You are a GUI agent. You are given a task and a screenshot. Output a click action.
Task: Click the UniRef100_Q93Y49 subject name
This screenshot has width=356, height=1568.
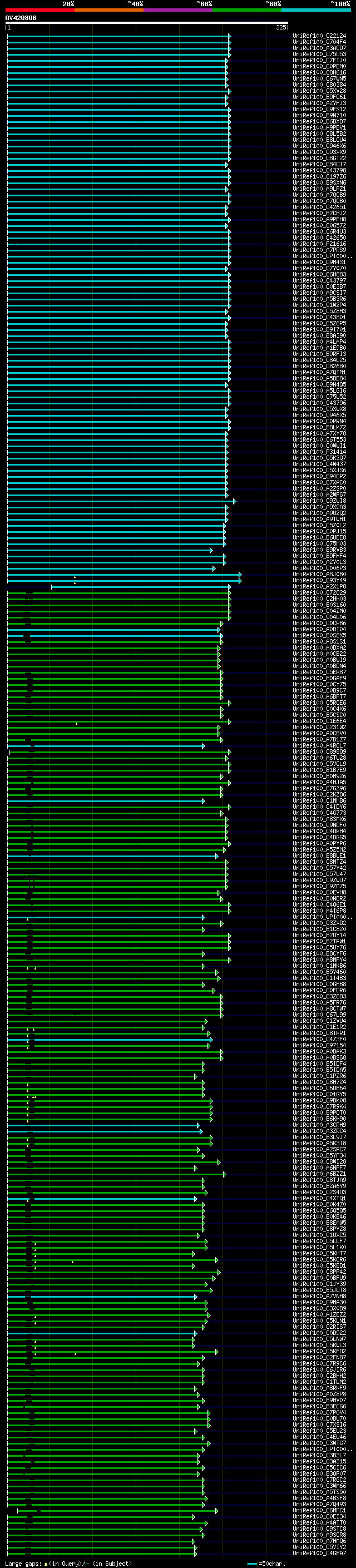tap(319, 580)
